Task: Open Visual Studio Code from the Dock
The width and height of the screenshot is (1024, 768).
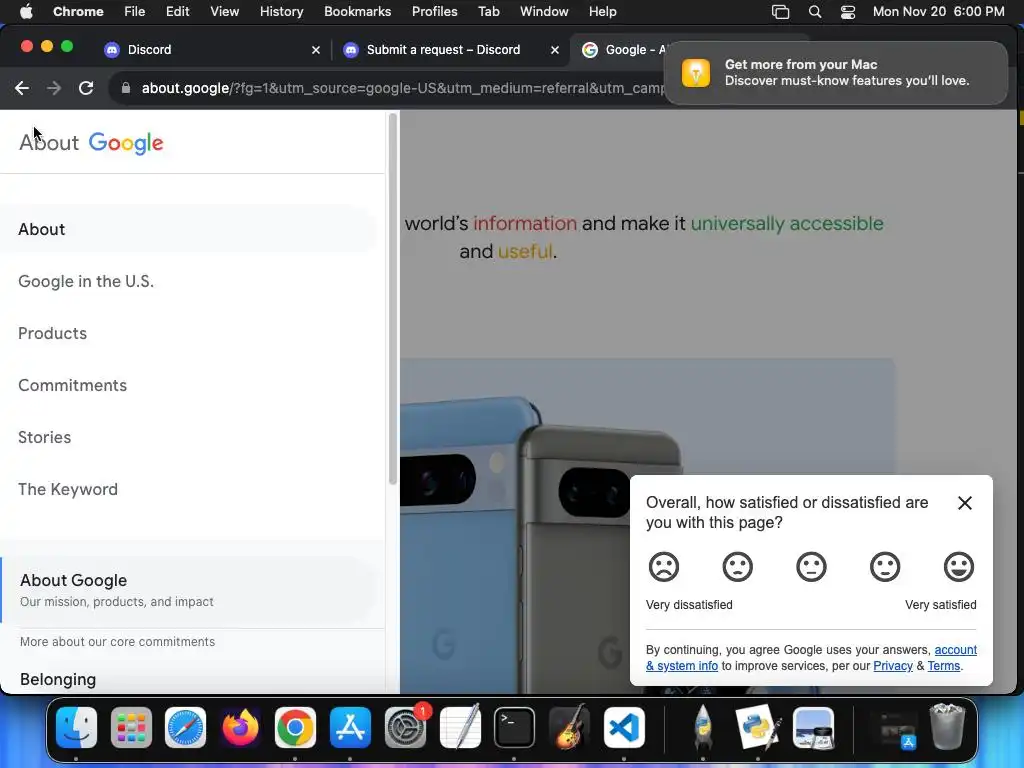Action: click(x=624, y=728)
